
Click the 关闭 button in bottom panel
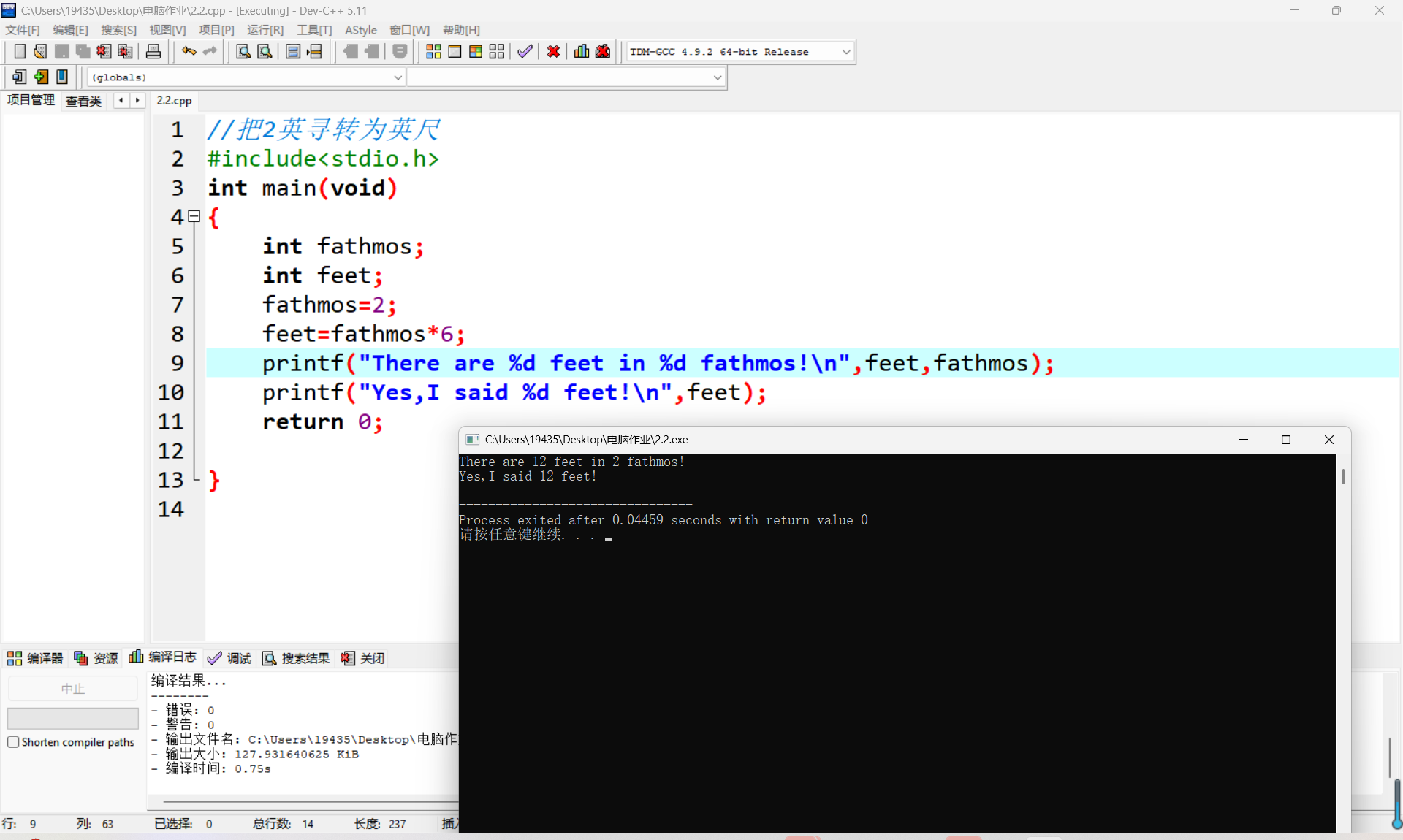click(363, 658)
